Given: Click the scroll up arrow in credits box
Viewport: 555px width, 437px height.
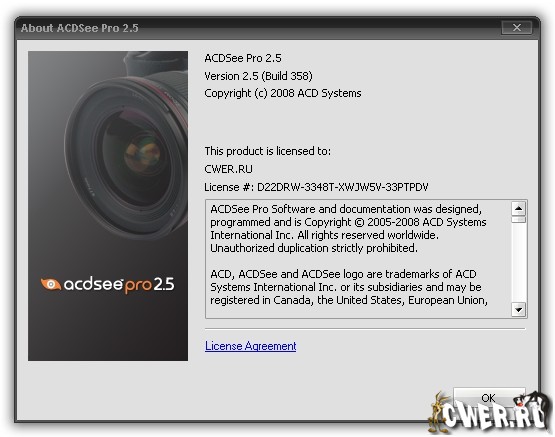Looking at the screenshot, I should pos(519,208).
